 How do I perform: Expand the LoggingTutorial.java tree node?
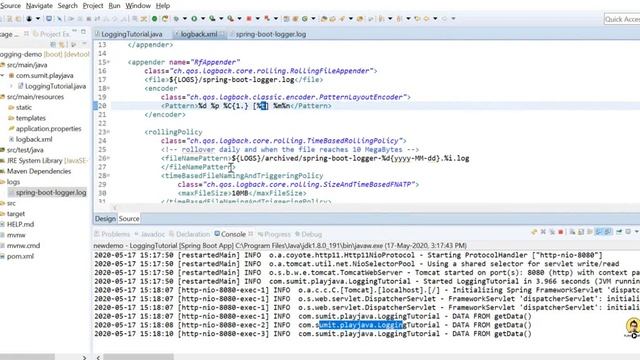coord(11,86)
